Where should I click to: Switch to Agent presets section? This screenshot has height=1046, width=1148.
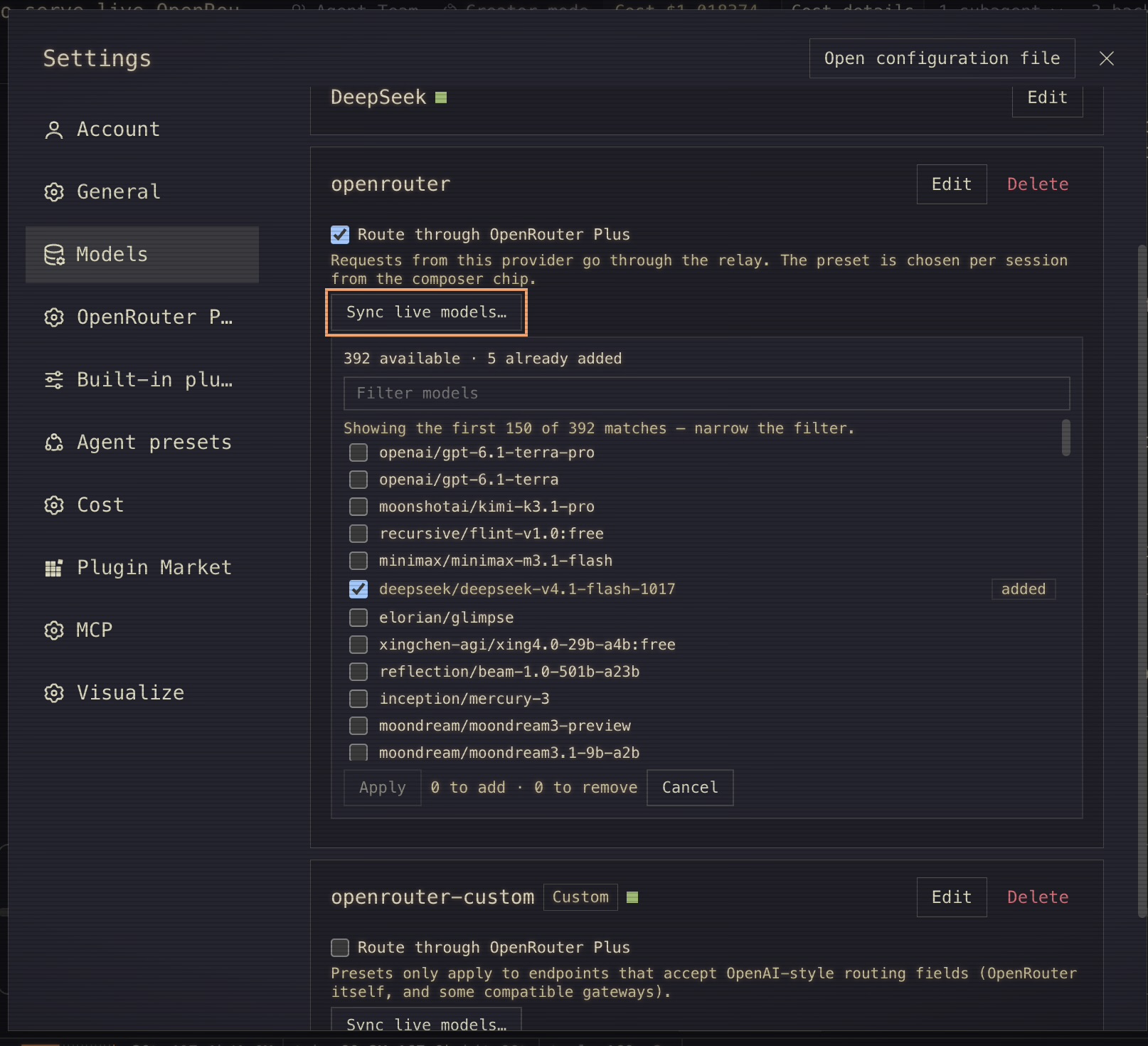(x=142, y=443)
